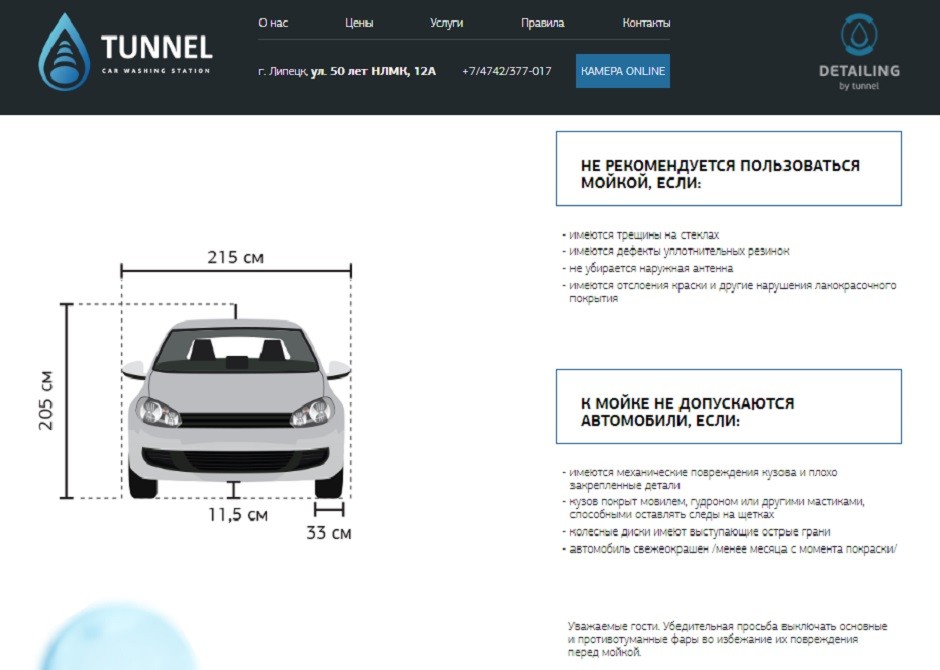Click the TUNNEL car washing station title

pos(156,48)
